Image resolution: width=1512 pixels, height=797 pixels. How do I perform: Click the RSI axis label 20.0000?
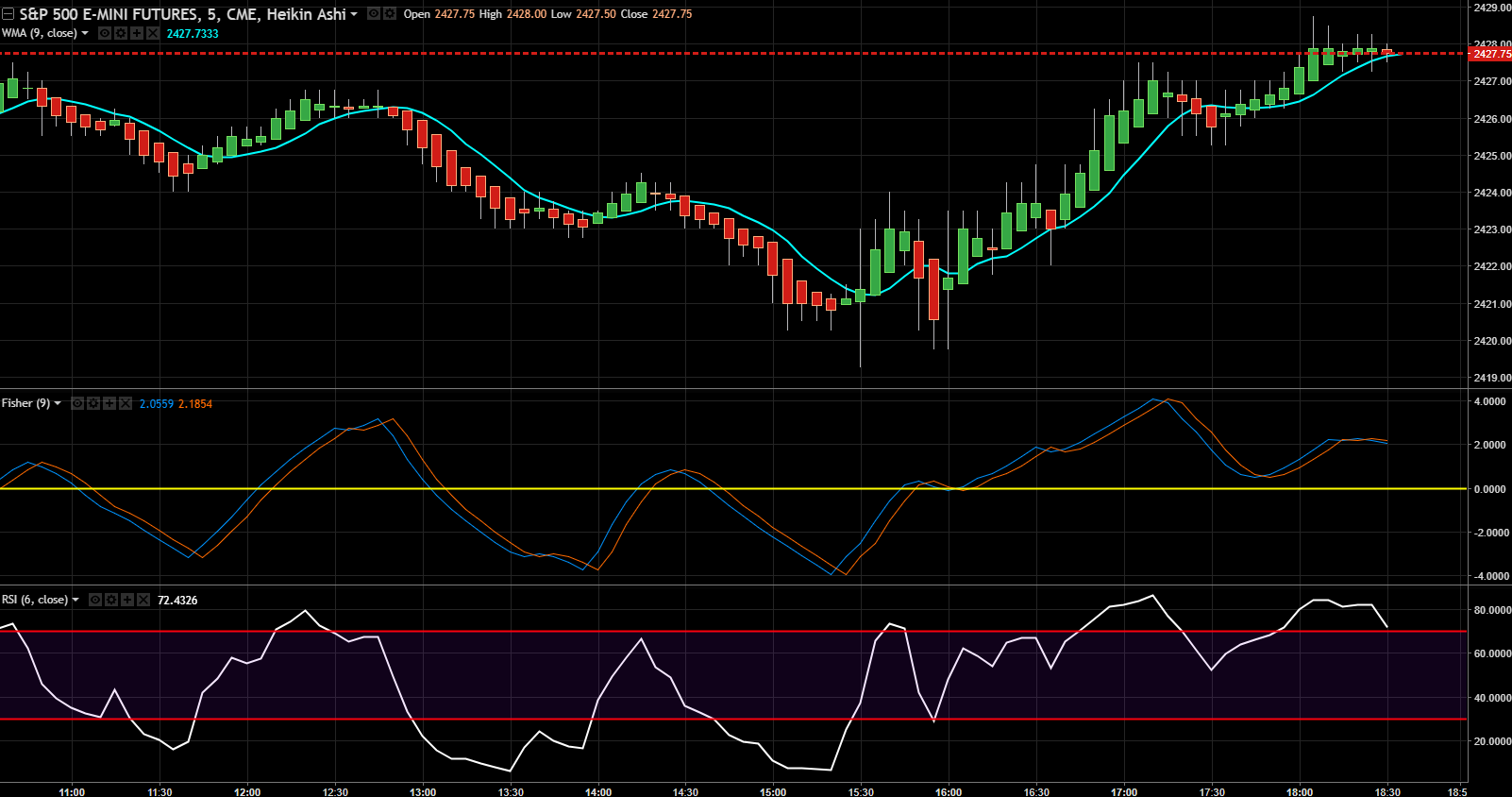1492,741
